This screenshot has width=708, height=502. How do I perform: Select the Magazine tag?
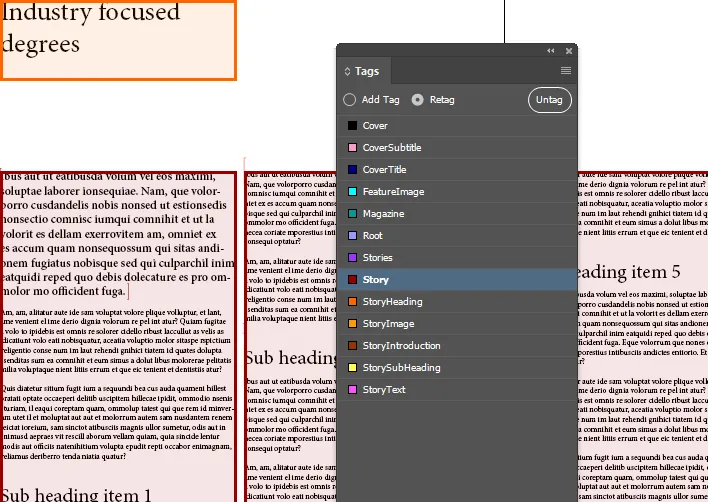pyautogui.click(x=457, y=214)
